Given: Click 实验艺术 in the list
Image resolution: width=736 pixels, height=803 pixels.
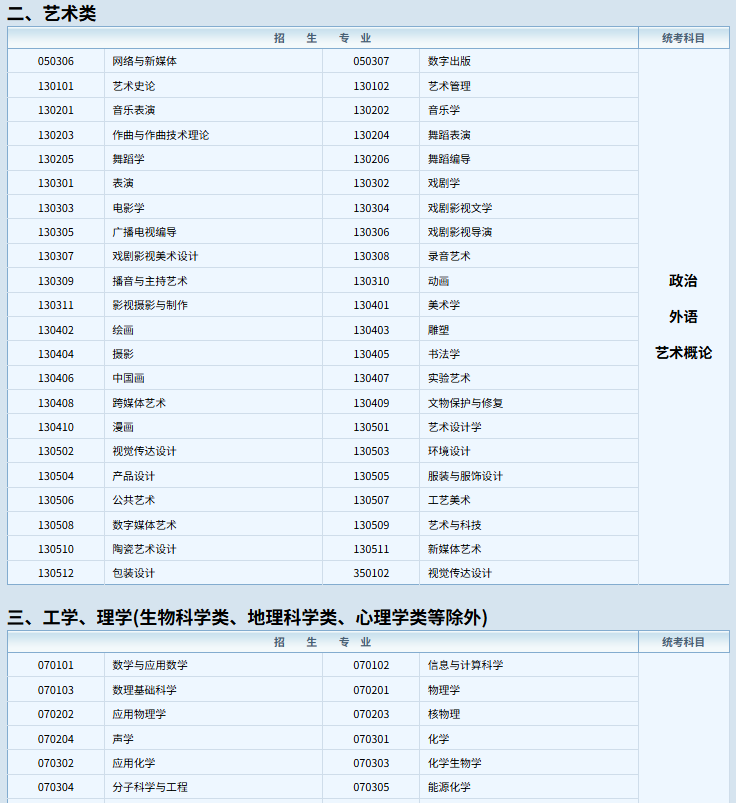Looking at the screenshot, I should [x=449, y=378].
